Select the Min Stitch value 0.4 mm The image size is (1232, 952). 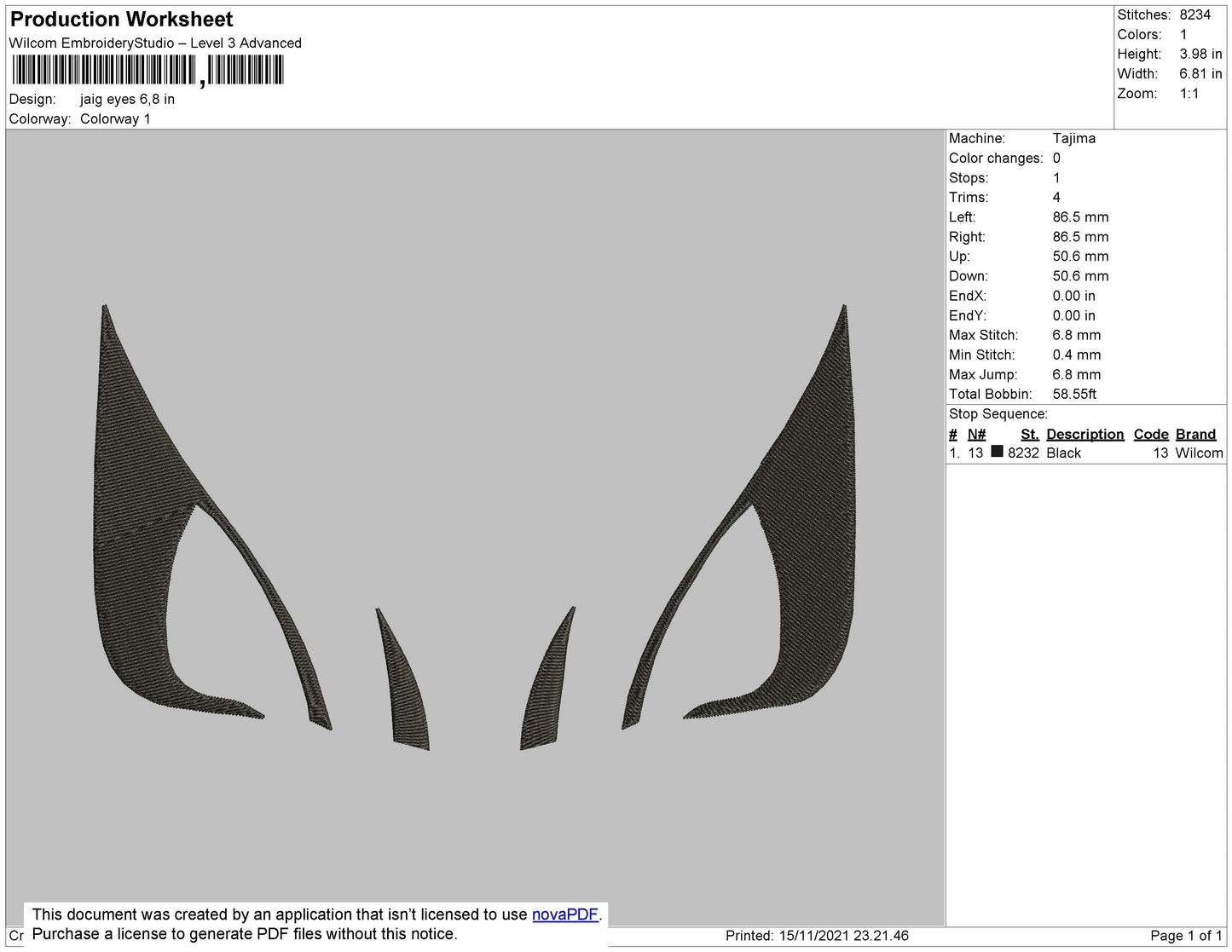1076,355
